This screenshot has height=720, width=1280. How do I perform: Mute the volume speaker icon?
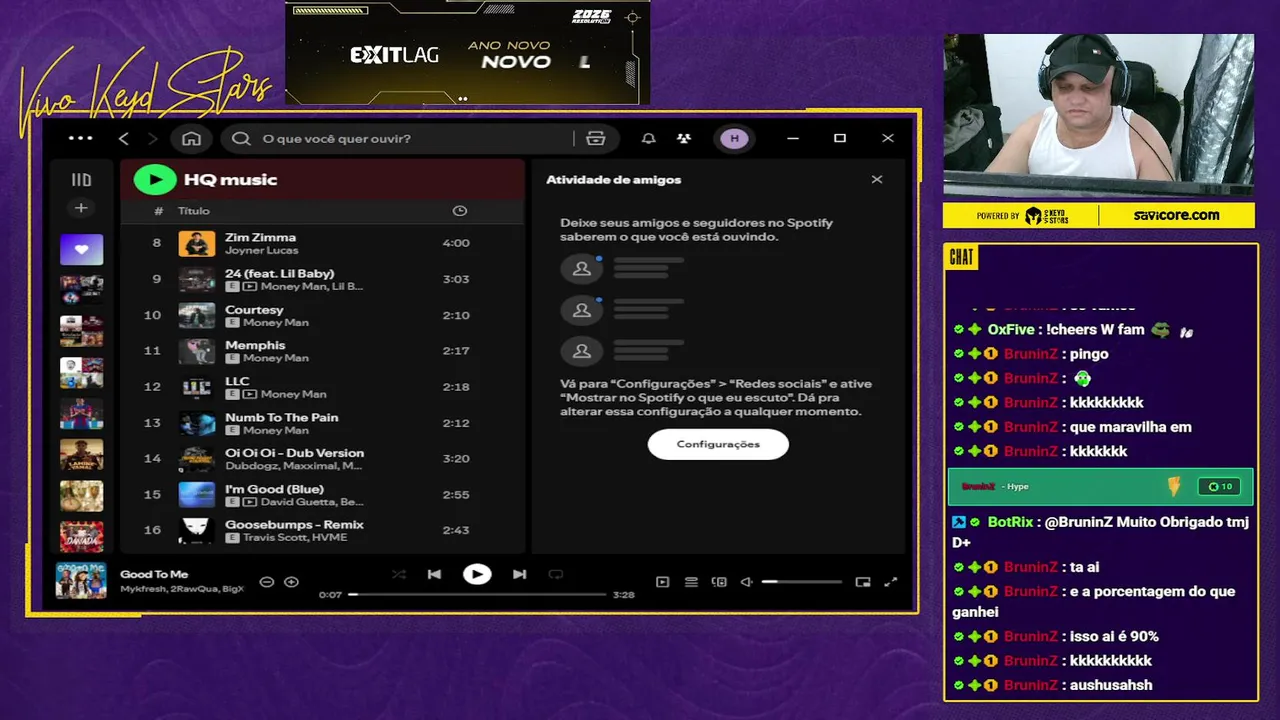747,581
